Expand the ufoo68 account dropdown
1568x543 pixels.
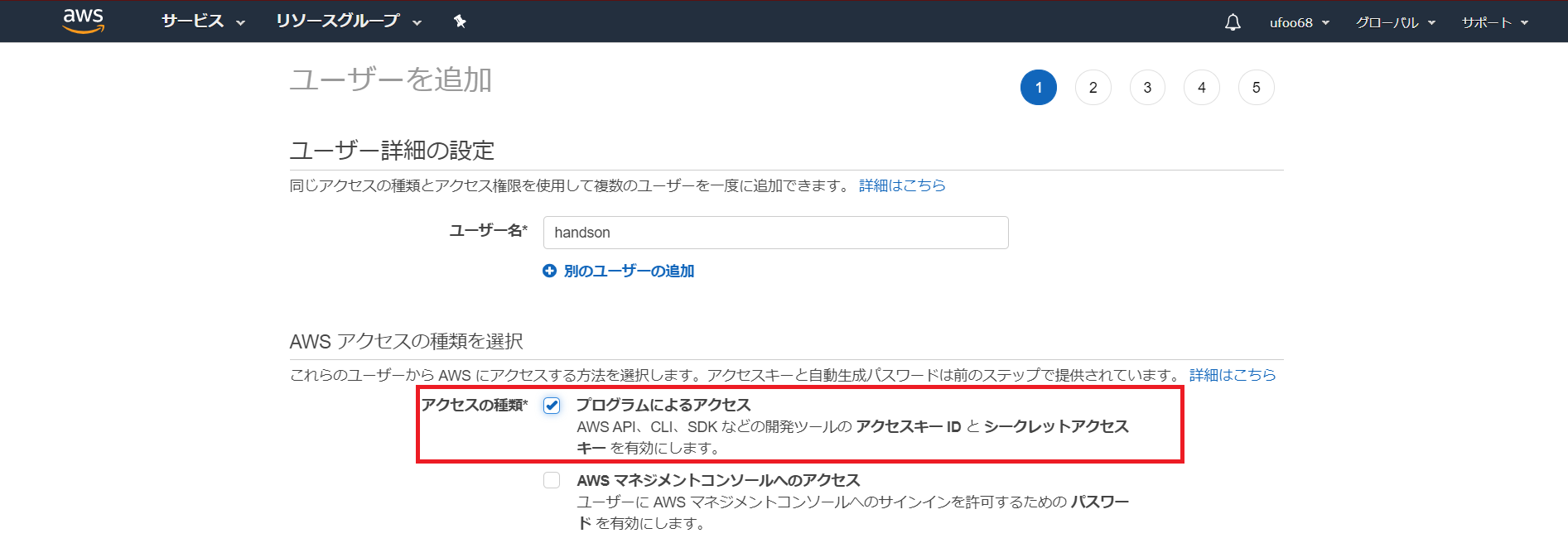point(1300,22)
